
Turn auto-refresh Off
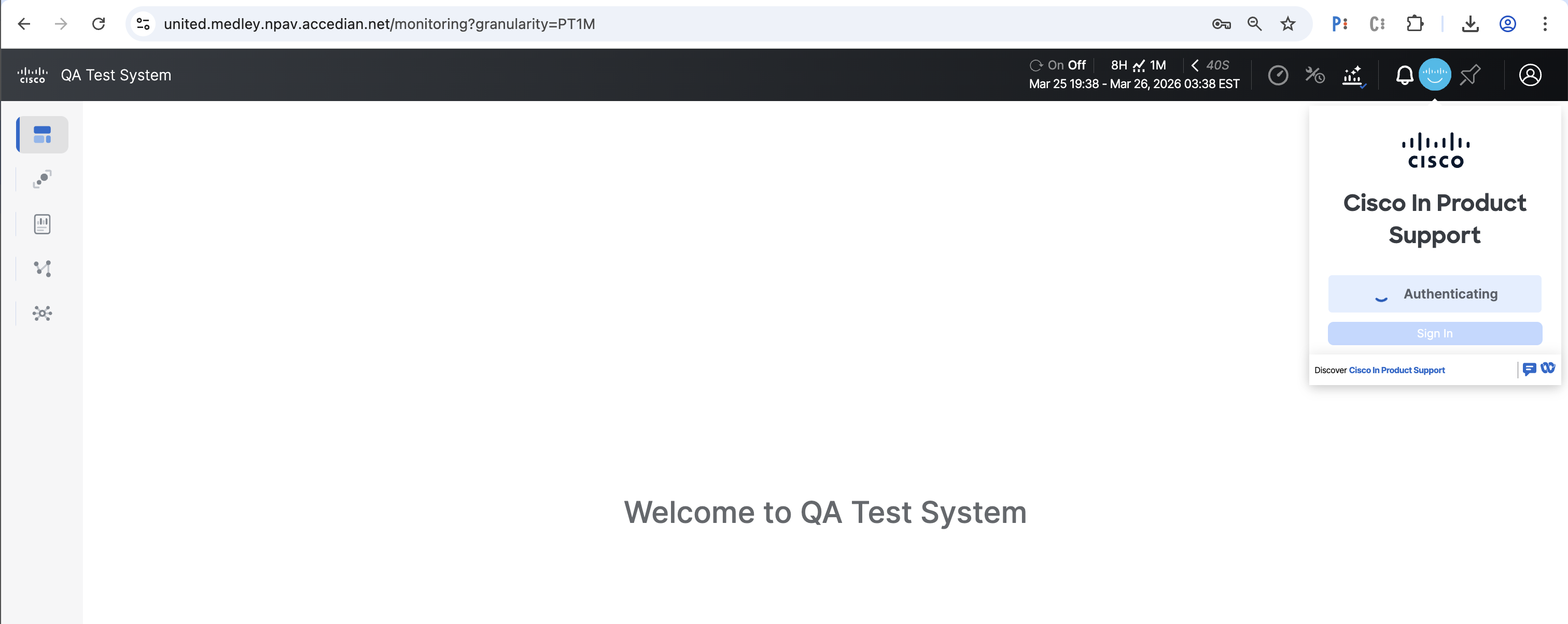point(1077,64)
